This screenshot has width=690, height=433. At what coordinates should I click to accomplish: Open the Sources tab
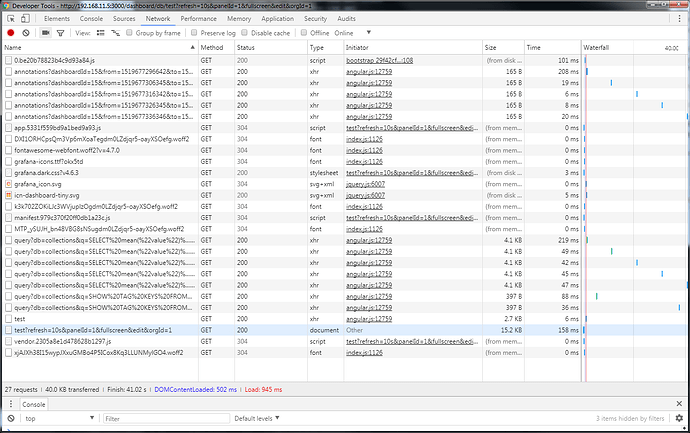pos(124,18)
